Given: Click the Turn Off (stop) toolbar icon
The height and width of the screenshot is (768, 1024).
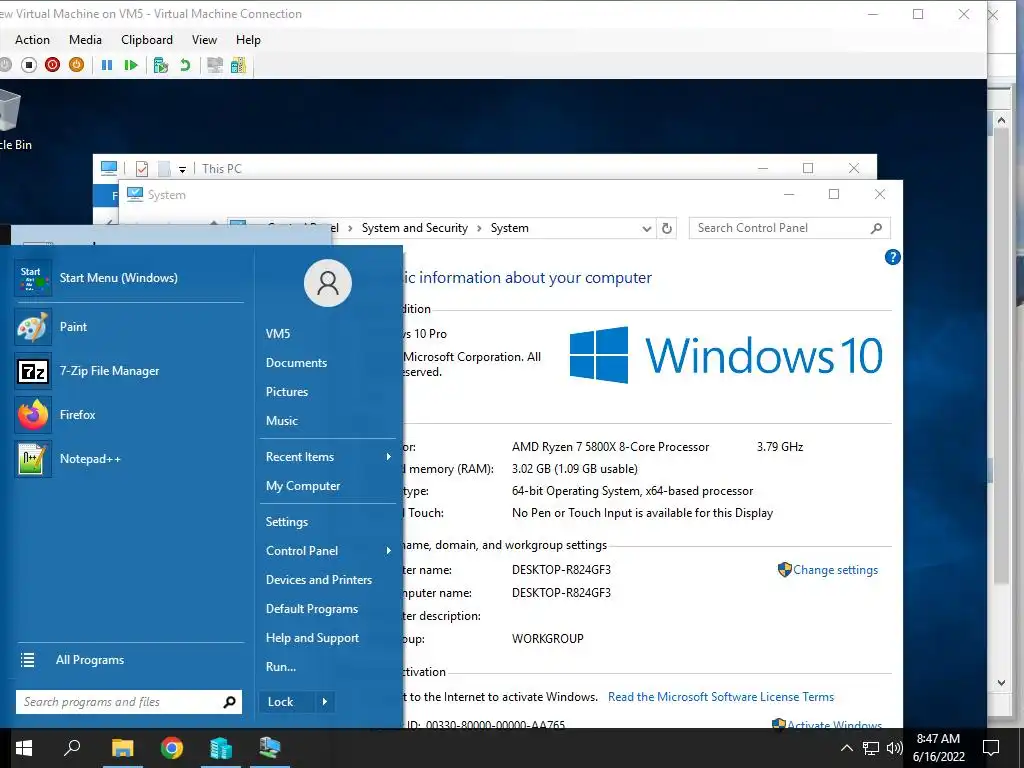Looking at the screenshot, I should (x=29, y=65).
